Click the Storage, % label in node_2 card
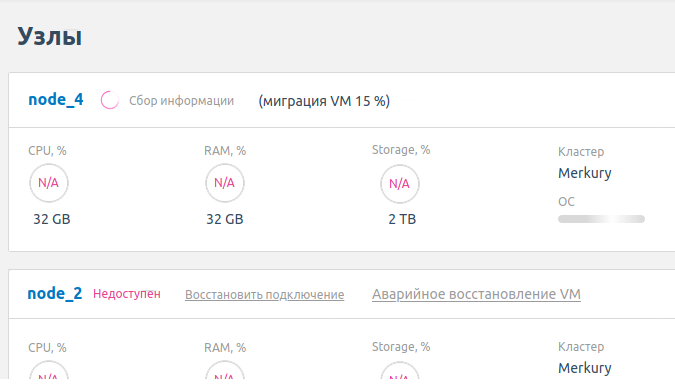 pos(401,347)
